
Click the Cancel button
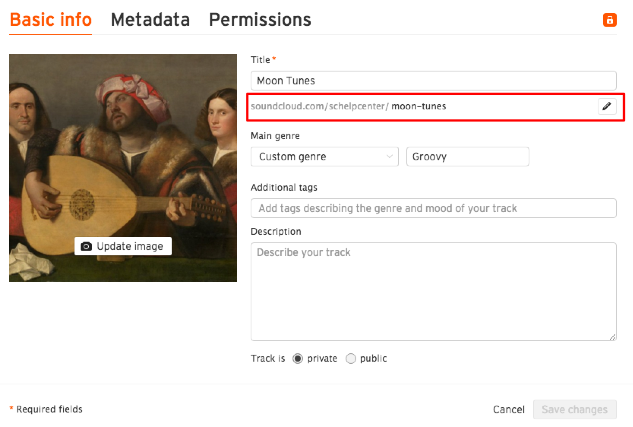pyautogui.click(x=509, y=409)
